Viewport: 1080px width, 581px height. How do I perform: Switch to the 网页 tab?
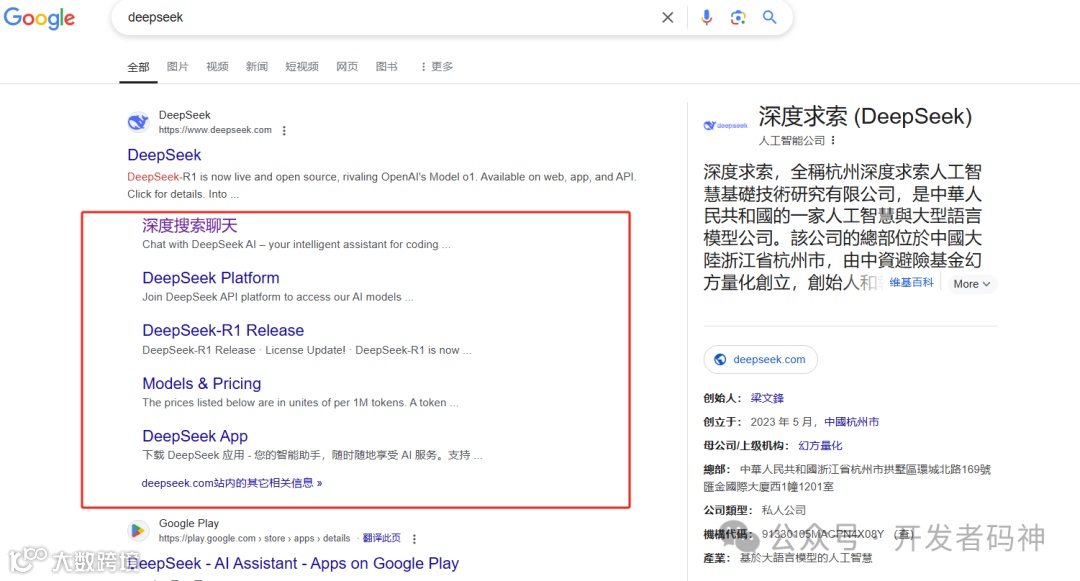tap(347, 67)
